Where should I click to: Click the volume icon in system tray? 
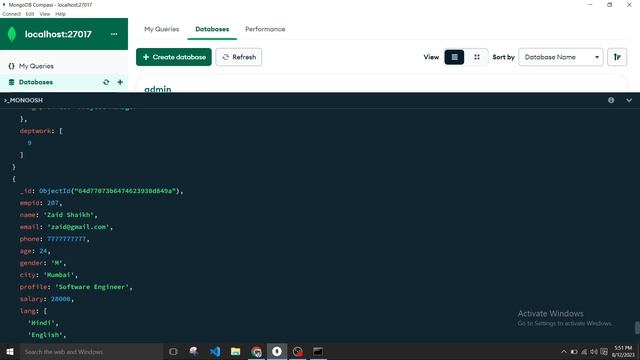(x=594, y=351)
